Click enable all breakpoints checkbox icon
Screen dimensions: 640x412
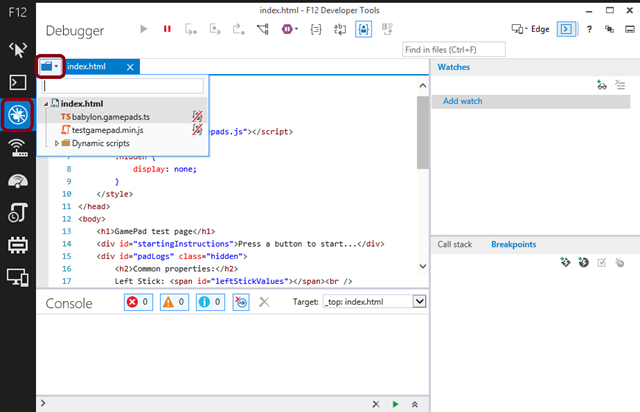(x=602, y=263)
